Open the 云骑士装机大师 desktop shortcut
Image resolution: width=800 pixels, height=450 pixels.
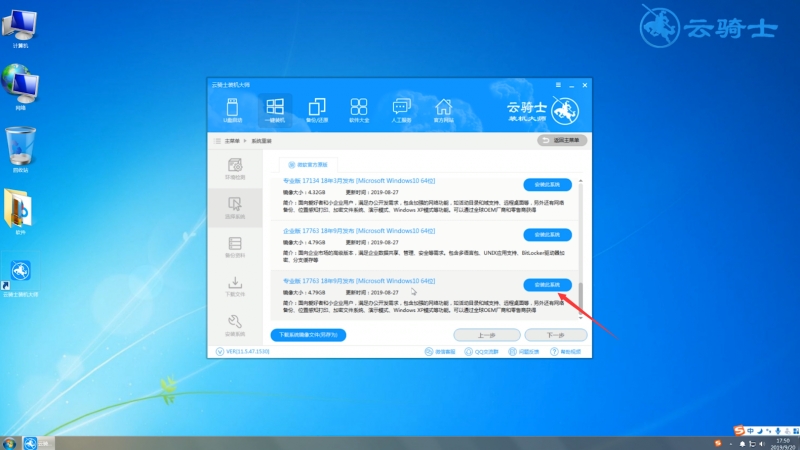click(x=20, y=277)
